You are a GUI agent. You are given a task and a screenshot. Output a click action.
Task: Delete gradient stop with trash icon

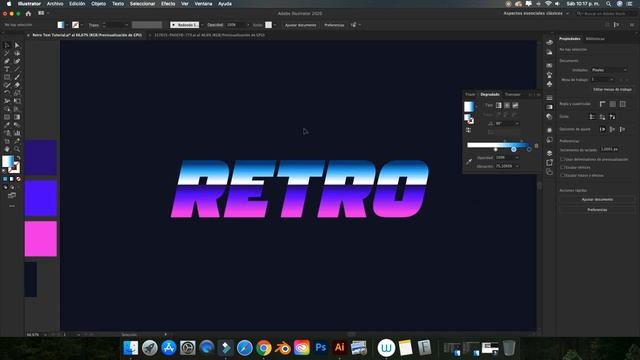click(536, 146)
